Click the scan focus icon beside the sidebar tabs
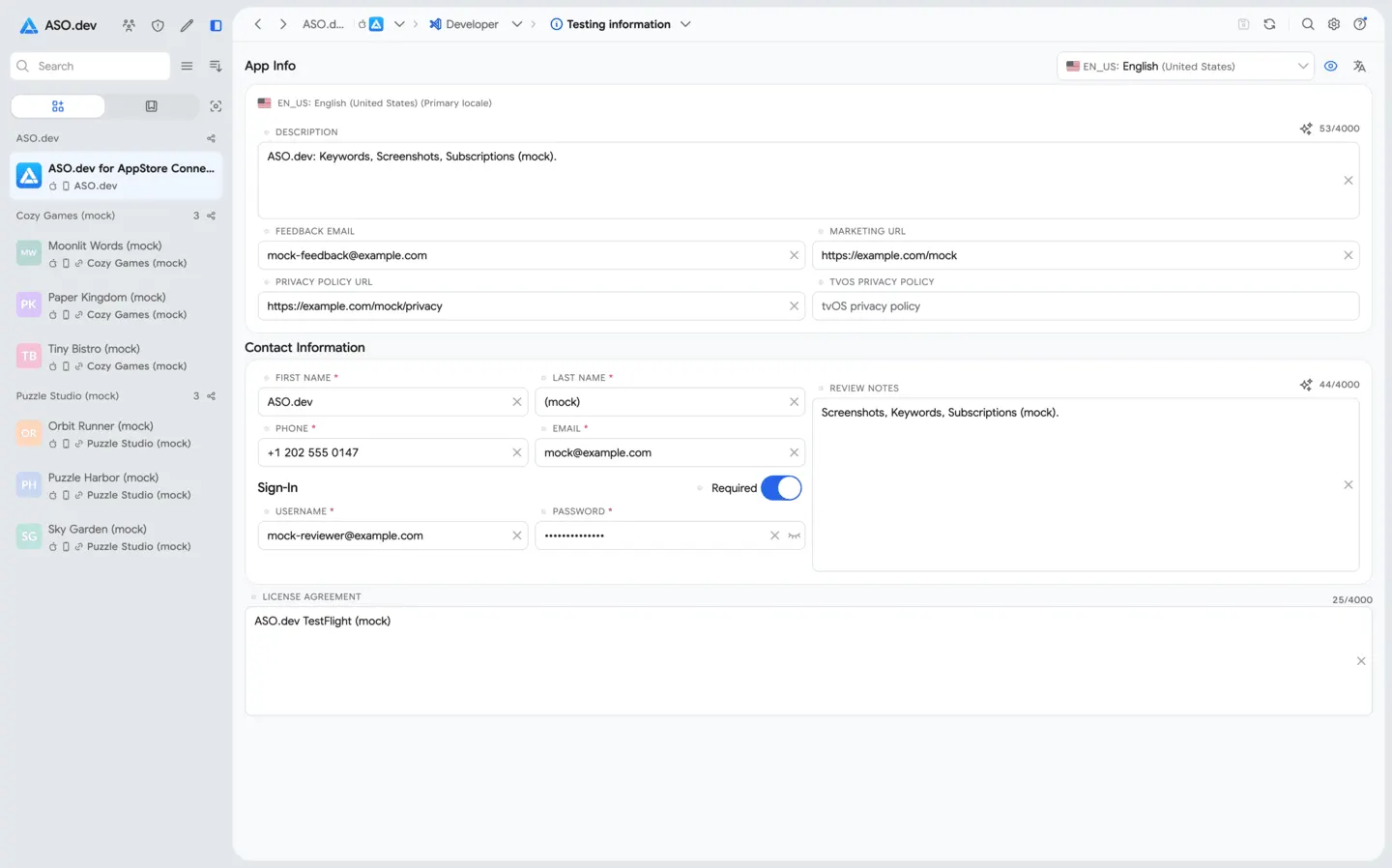 (216, 106)
